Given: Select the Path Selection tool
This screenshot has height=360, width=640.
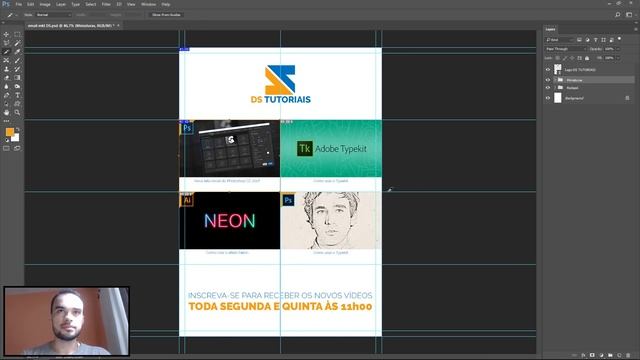Looking at the screenshot, I should 6,104.
